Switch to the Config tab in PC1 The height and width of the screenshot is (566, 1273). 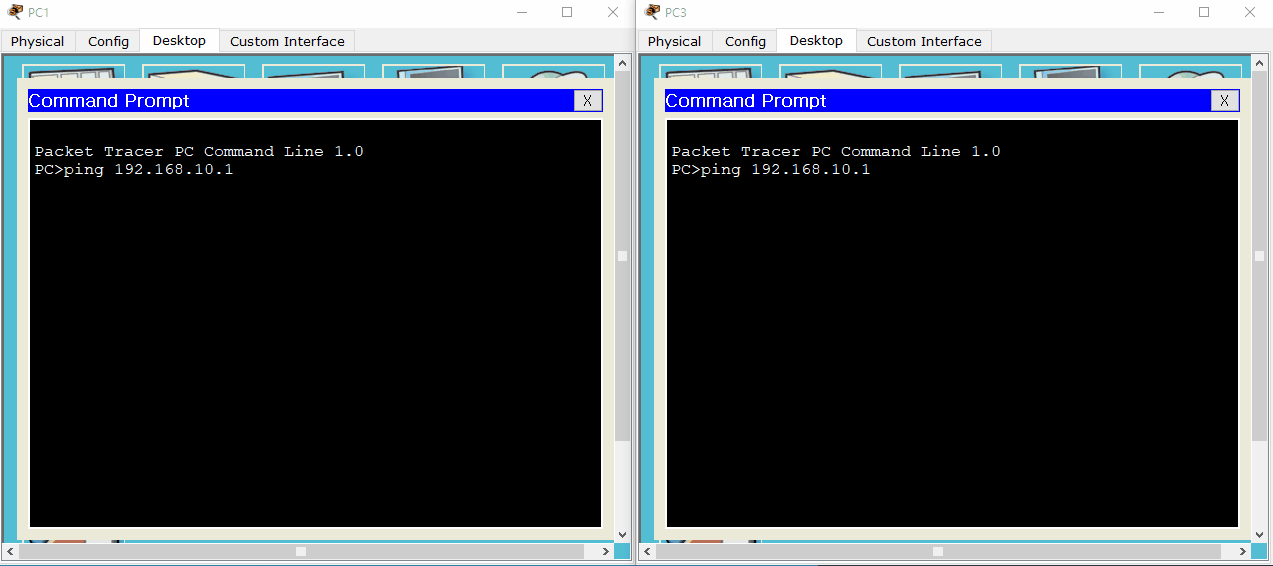pos(108,41)
